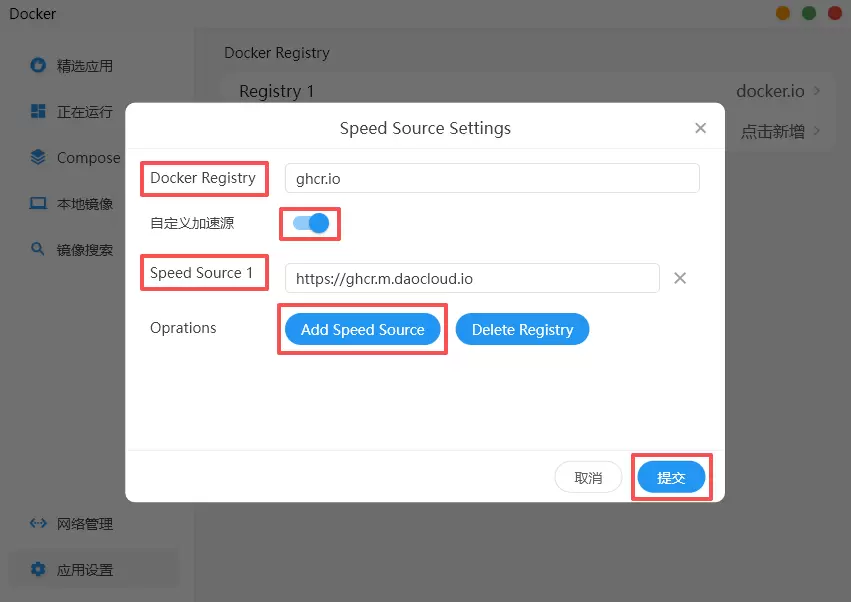The image size is (851, 602).
Task: Expand the Registry 1 docker.io chevron
Action: pyautogui.click(x=817, y=91)
